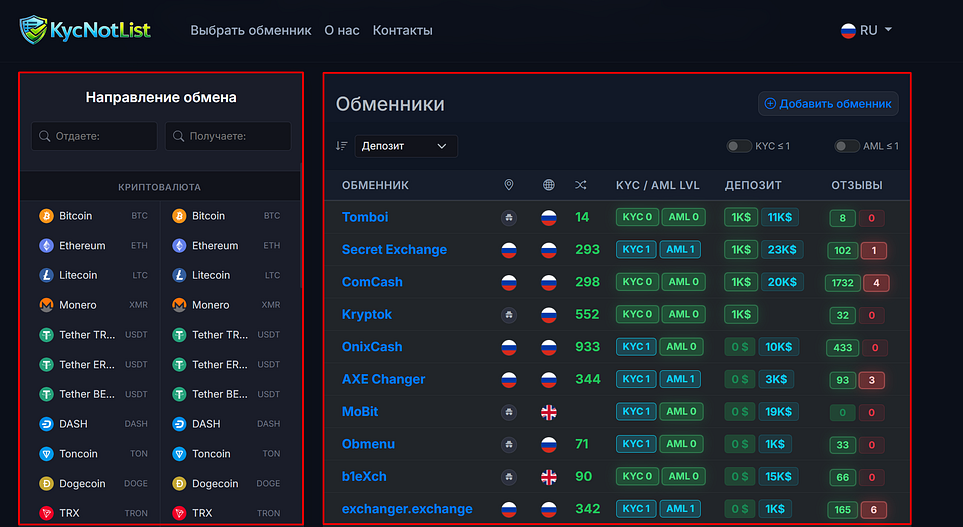Open the Tomboi exchanger link
Image resolution: width=963 pixels, height=527 pixels.
pos(365,217)
